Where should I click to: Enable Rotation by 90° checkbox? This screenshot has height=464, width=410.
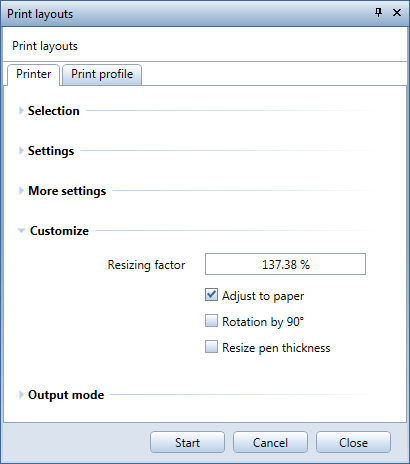(211, 321)
